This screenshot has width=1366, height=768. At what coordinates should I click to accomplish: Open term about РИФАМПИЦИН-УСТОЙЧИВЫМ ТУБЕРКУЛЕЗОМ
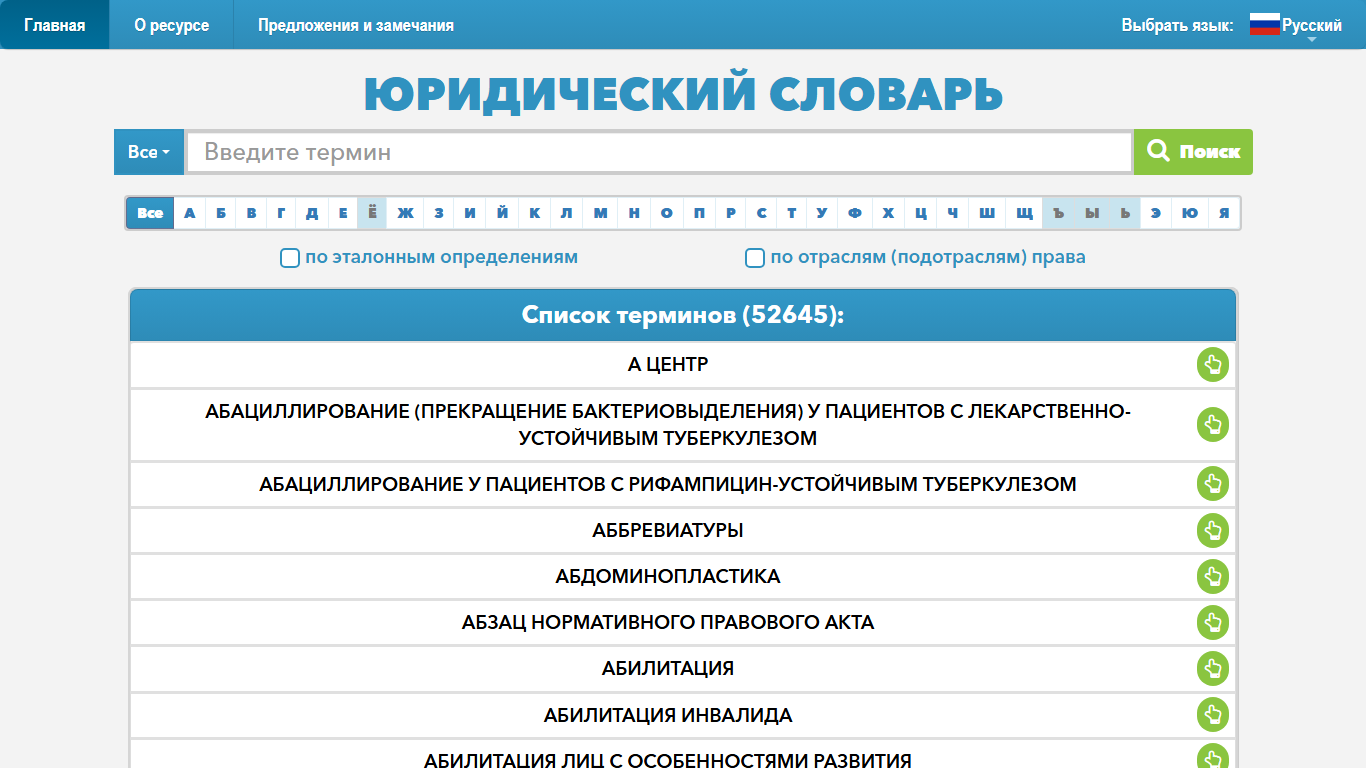(x=668, y=485)
